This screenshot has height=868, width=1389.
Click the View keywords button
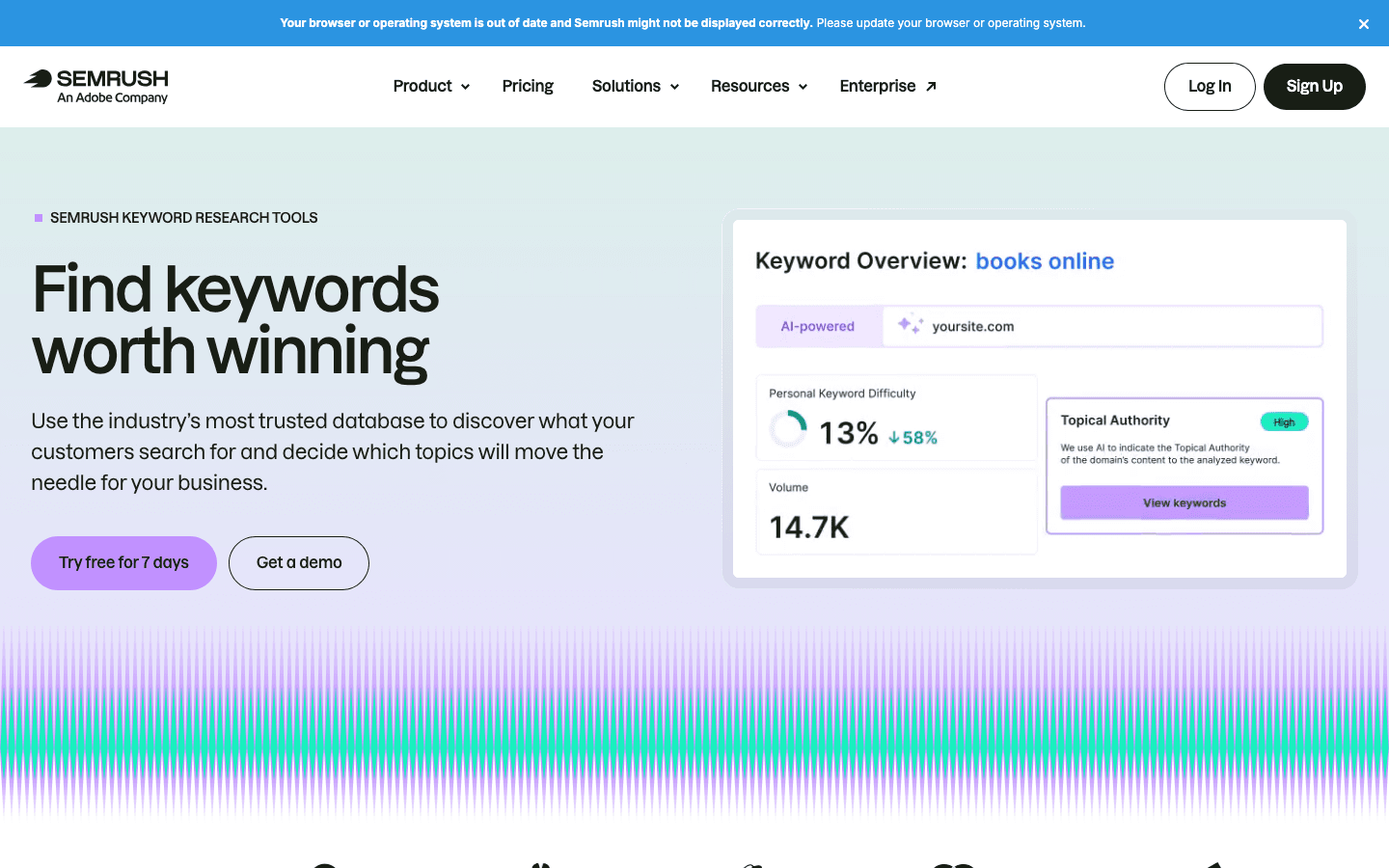(x=1185, y=502)
